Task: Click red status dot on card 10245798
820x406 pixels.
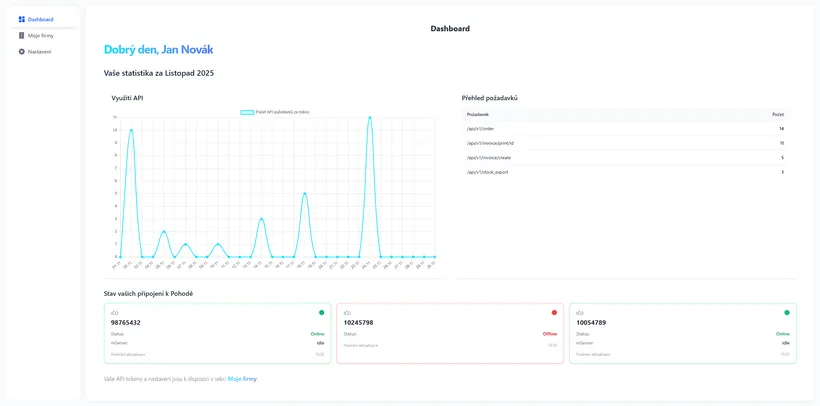Action: coord(554,312)
